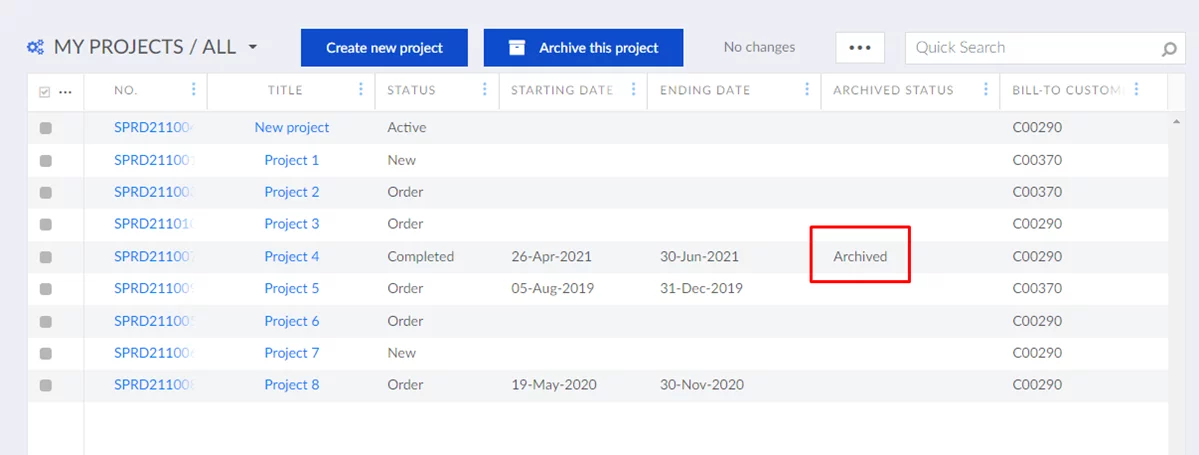Screen dimensions: 1199x455
Task: Open the ARCHIVED STATUS column options menu
Action: 986,90
